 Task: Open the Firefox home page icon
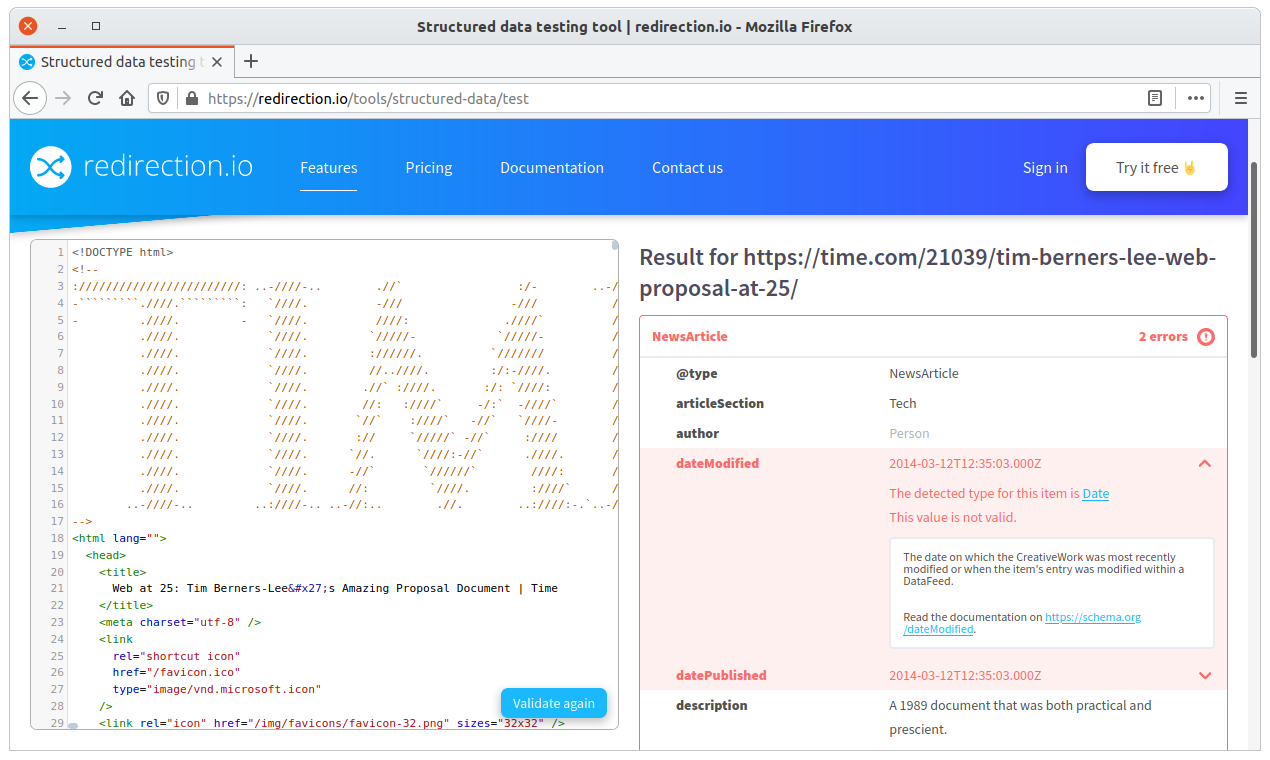[x=127, y=98]
